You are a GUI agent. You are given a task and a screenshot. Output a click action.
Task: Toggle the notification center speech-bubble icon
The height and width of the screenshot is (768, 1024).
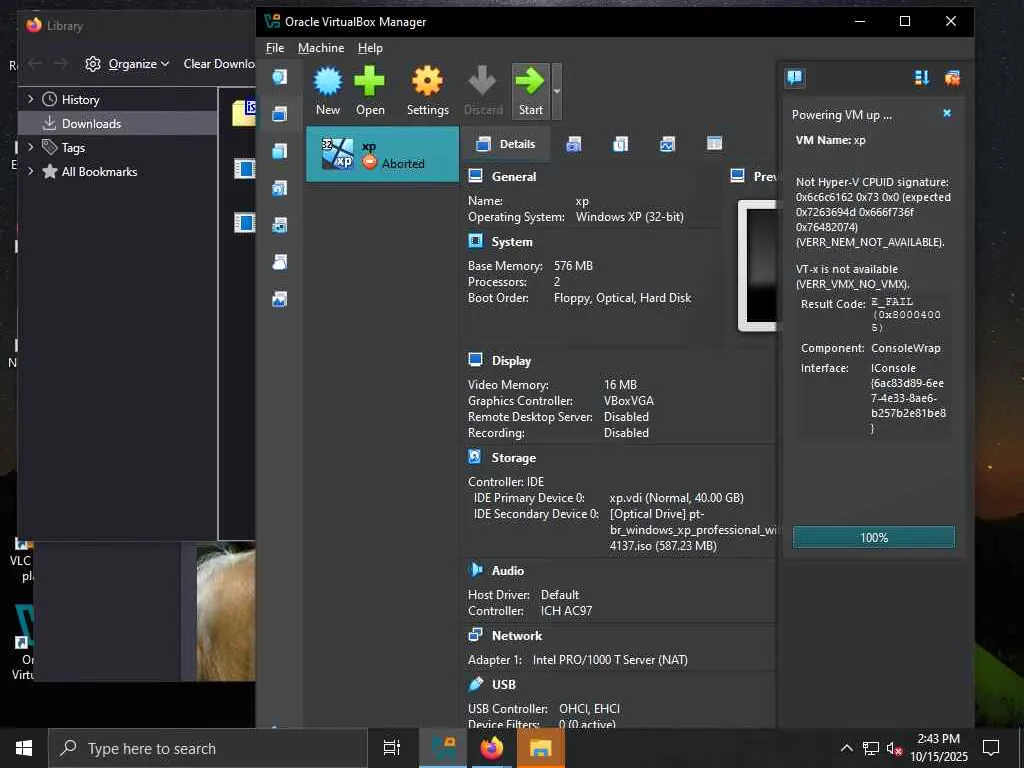(794, 78)
